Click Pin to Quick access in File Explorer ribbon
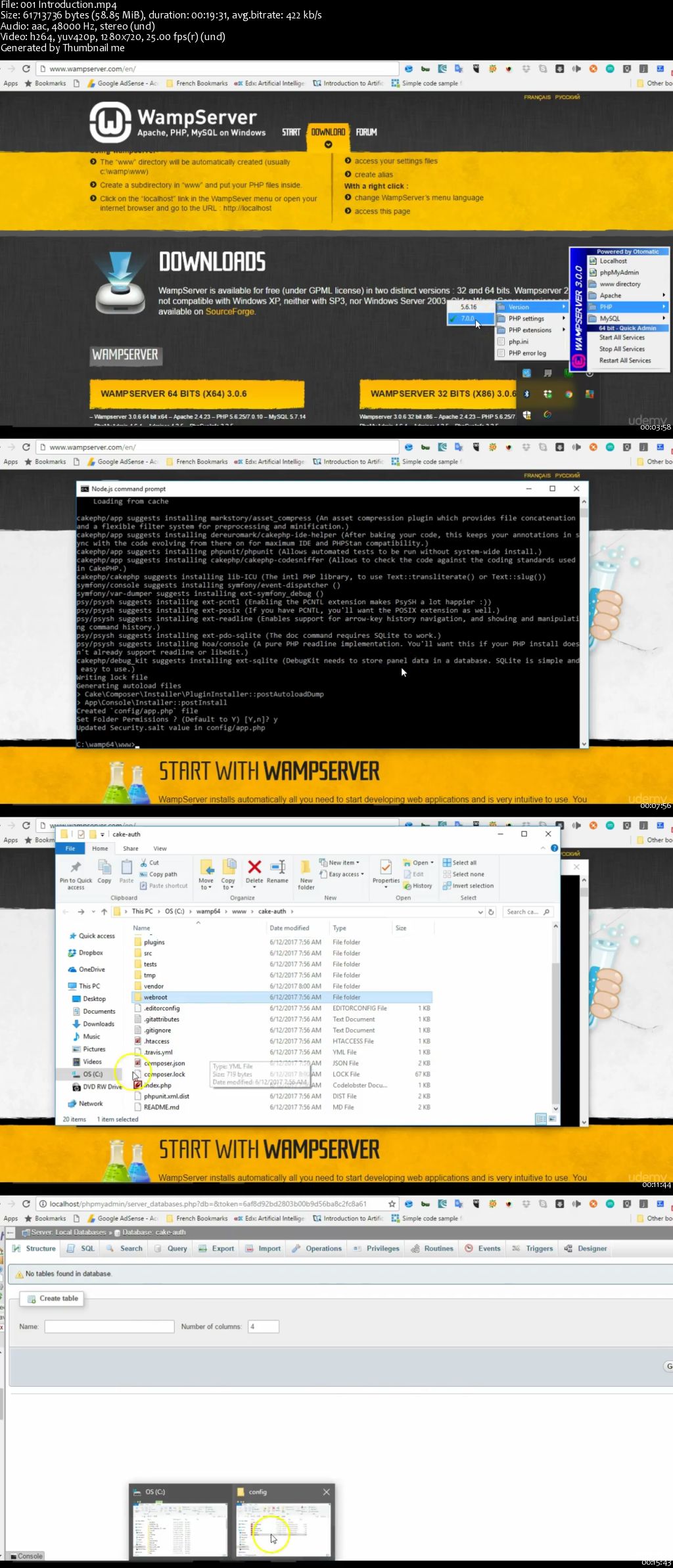The width and height of the screenshot is (673, 1568). 76,875
